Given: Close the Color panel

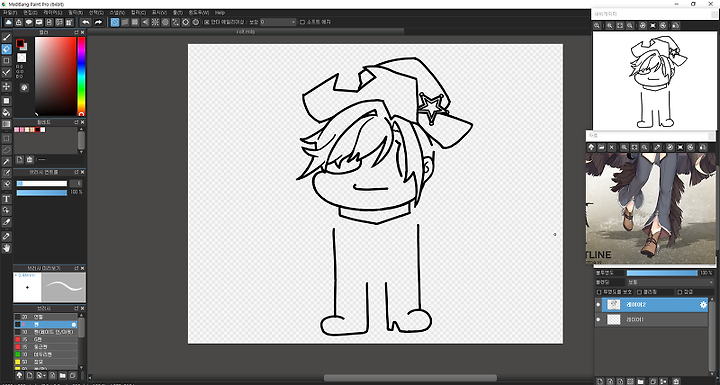Looking at the screenshot, I should tap(83, 33).
